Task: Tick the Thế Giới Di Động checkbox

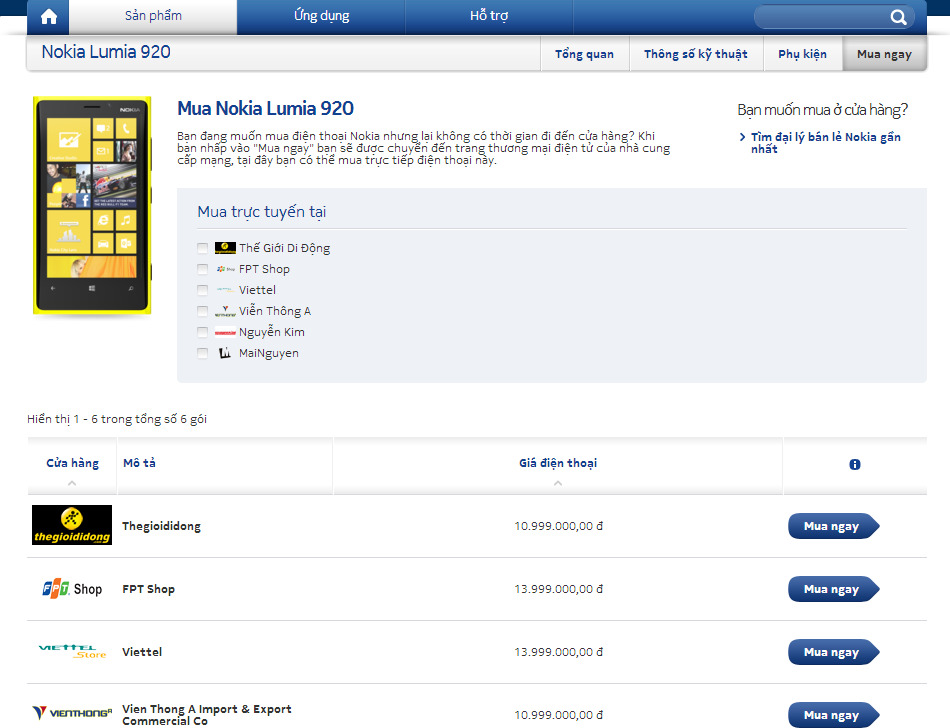Action: point(202,248)
